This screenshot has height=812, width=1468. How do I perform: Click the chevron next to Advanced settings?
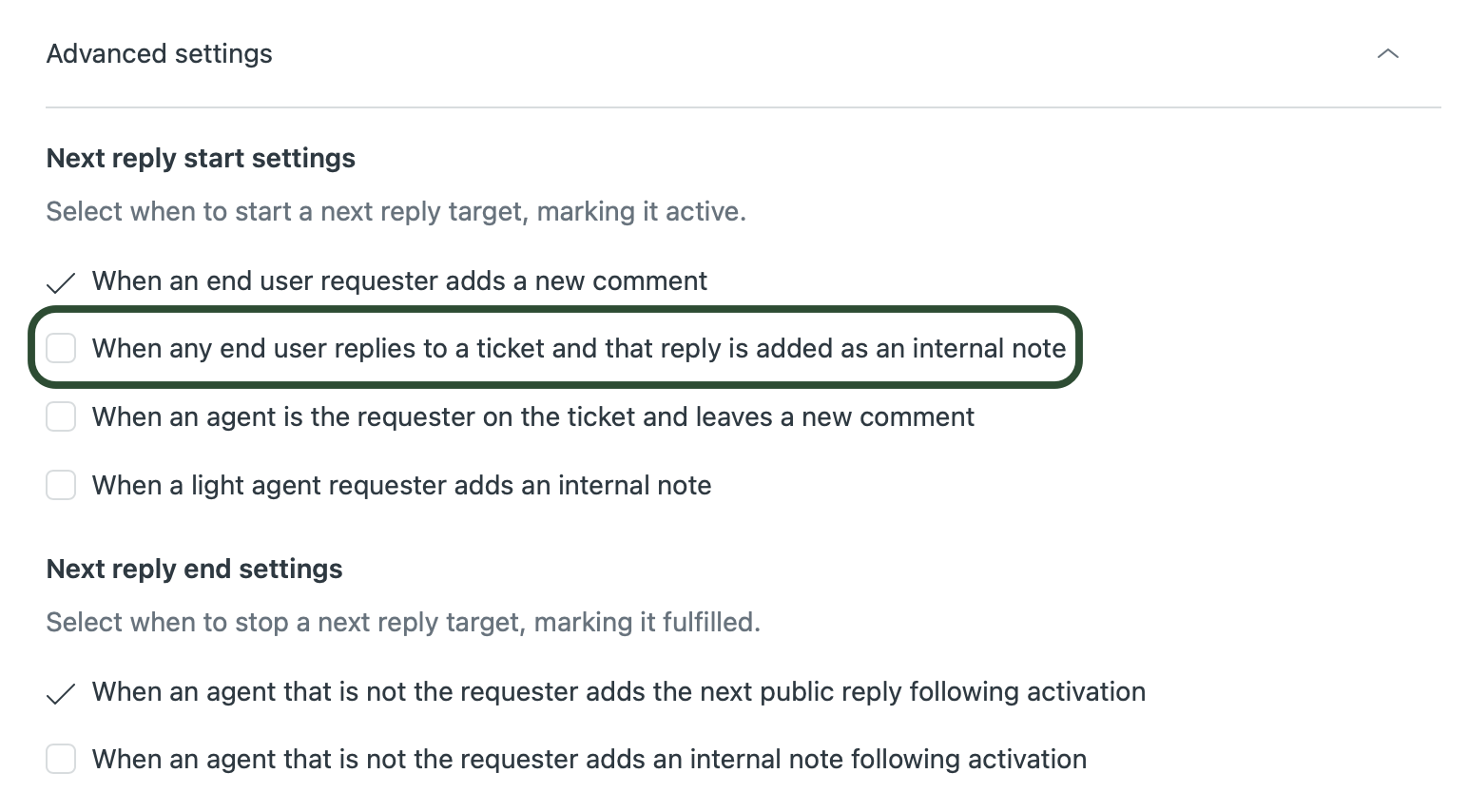click(1388, 54)
